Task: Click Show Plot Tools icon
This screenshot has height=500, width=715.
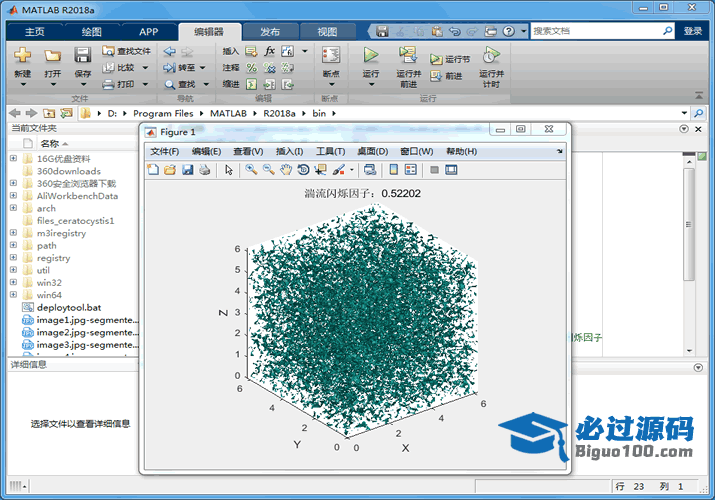Action: click(x=451, y=170)
